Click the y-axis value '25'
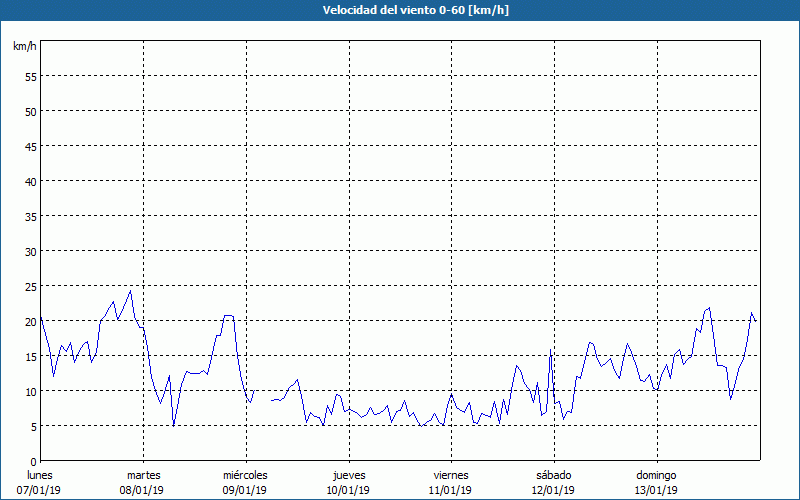The height and width of the screenshot is (500, 800). coord(31,287)
